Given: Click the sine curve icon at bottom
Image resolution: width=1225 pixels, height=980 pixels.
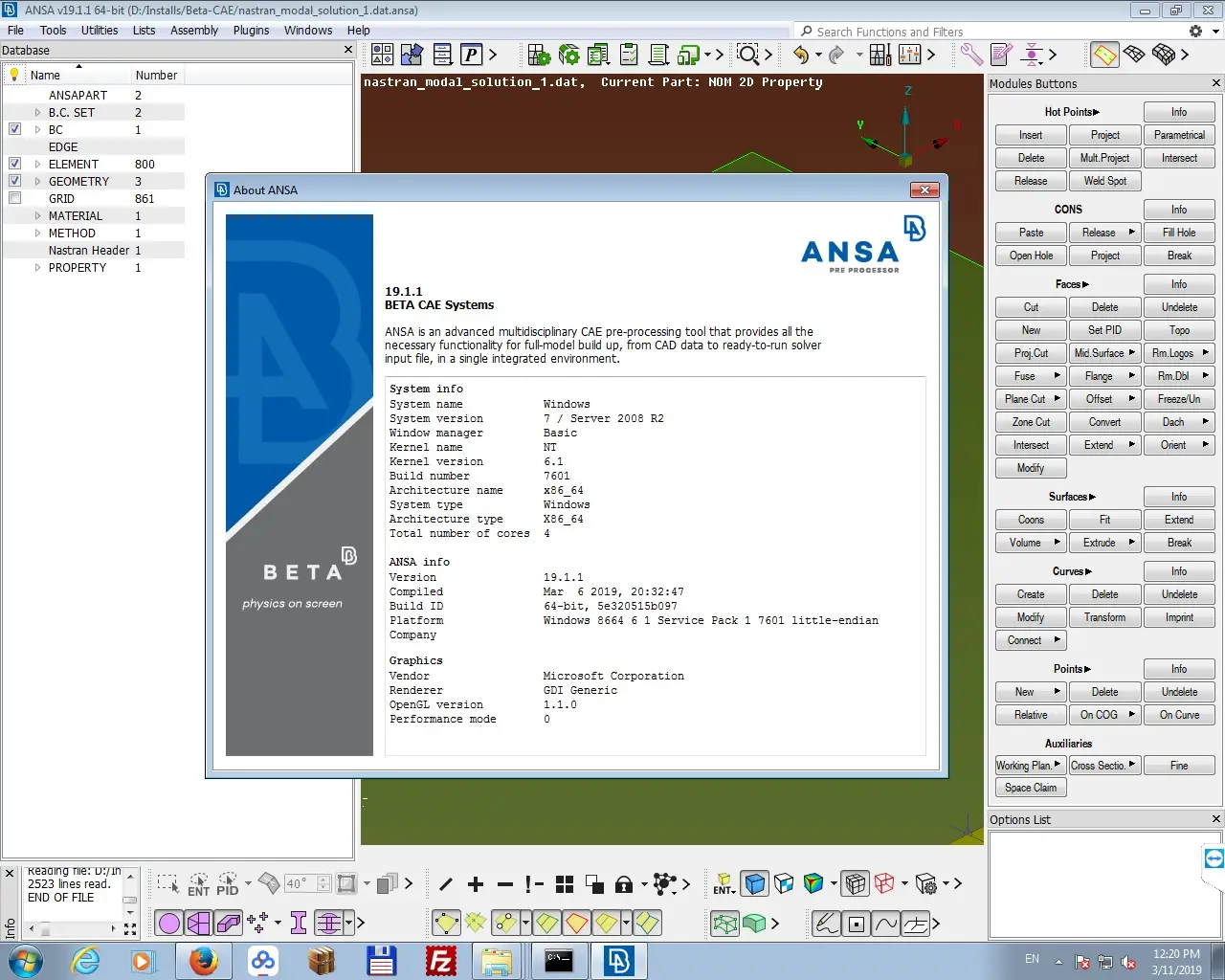Looking at the screenshot, I should [886, 924].
